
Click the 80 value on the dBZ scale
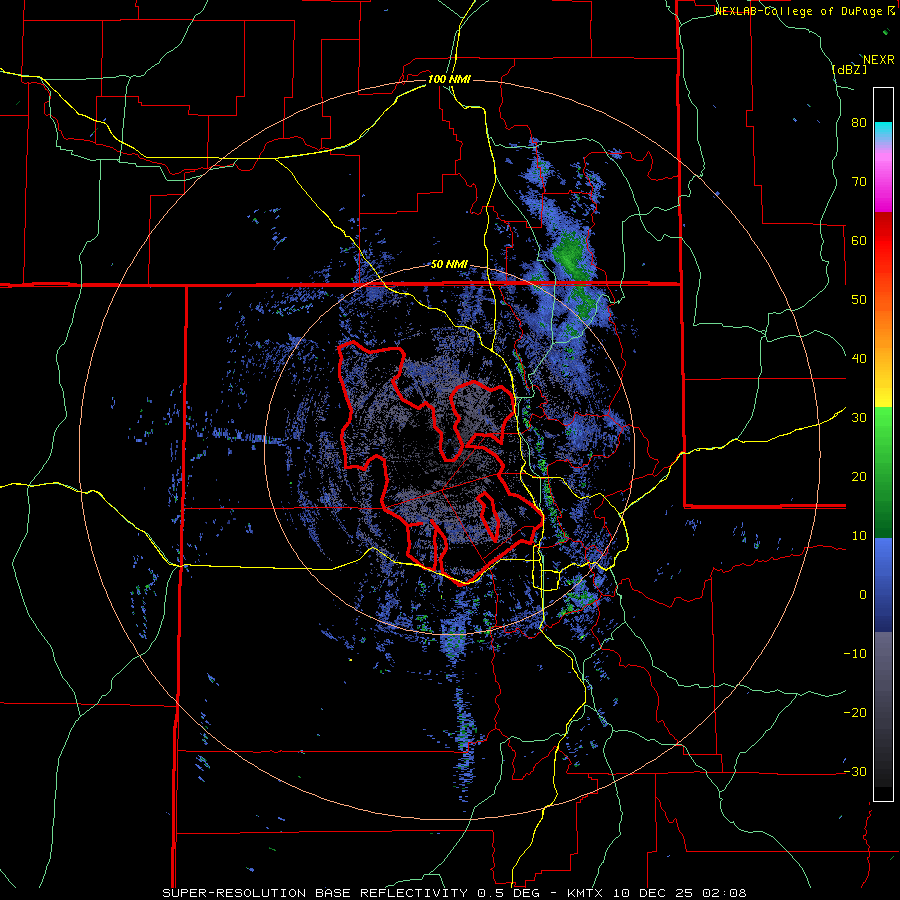[x=859, y=122]
